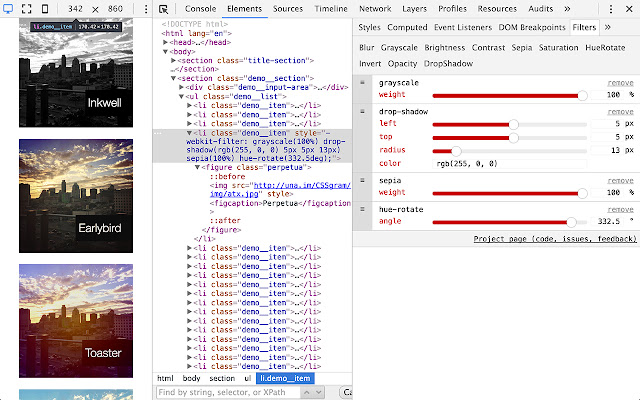Click the drop-shadow color value field
This screenshot has width=640, height=400.
coord(509,164)
